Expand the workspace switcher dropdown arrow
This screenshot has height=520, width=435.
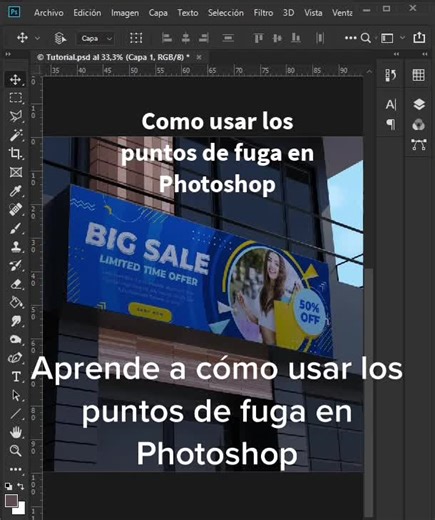[403, 38]
